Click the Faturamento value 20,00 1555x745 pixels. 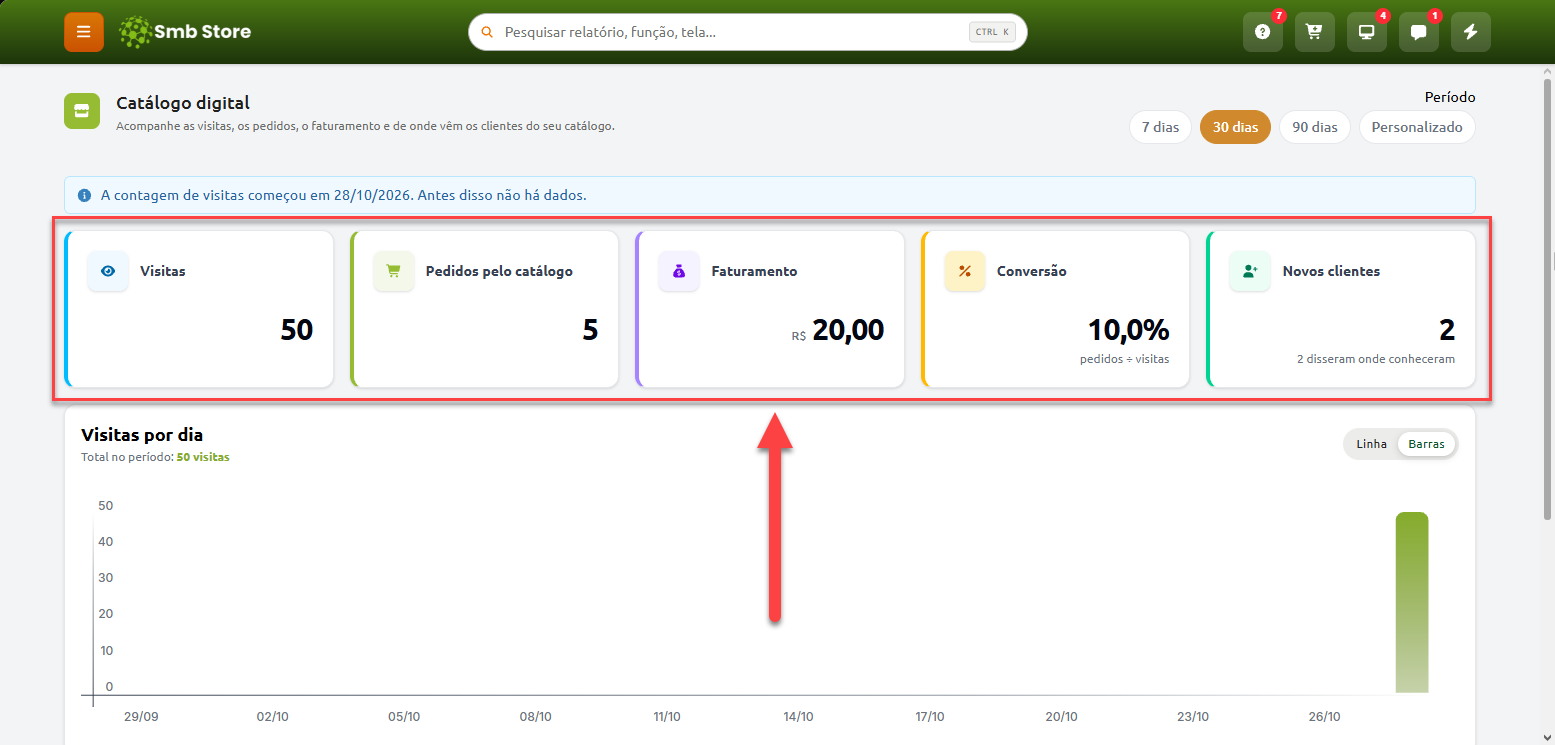tap(848, 330)
